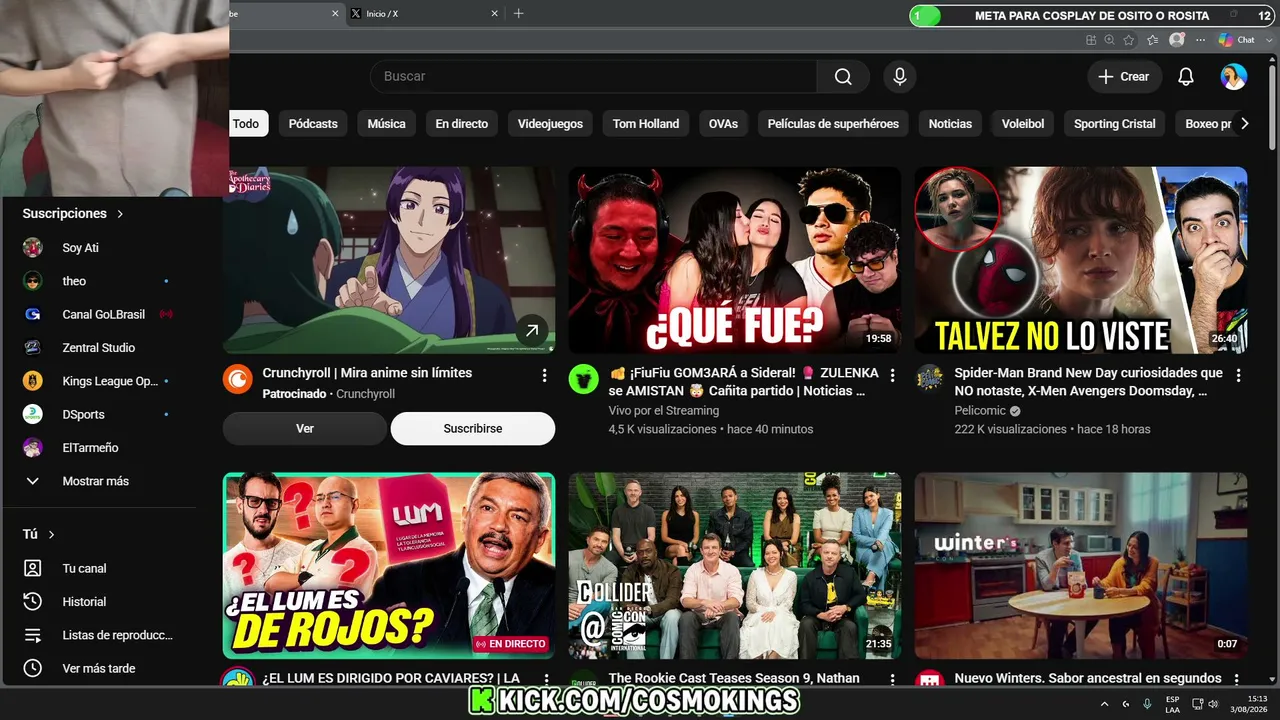The width and height of the screenshot is (1280, 720).
Task: Open the Winter's ad video thumbnail
Action: pyautogui.click(x=1081, y=566)
